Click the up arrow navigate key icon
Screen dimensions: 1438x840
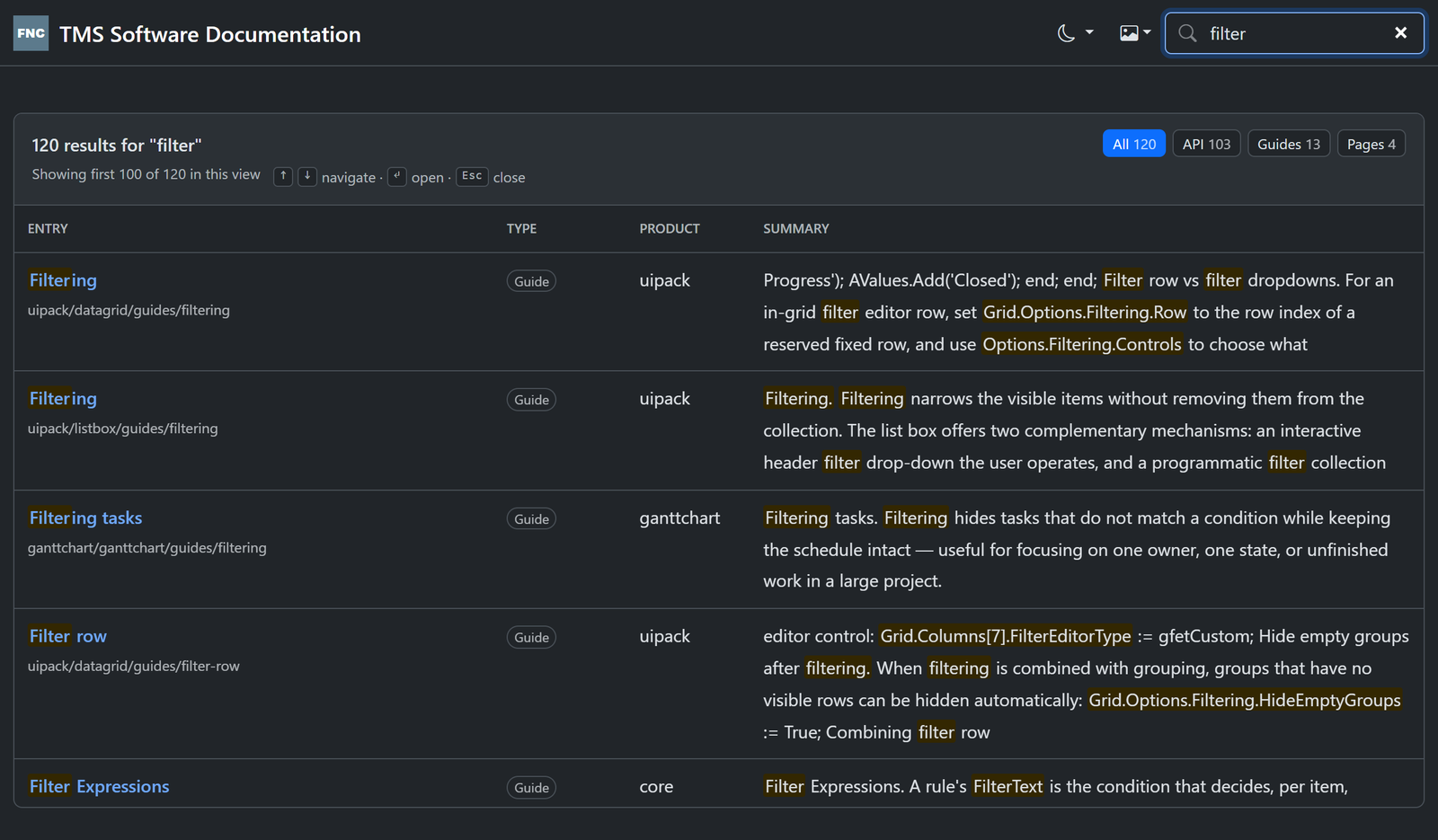283,176
